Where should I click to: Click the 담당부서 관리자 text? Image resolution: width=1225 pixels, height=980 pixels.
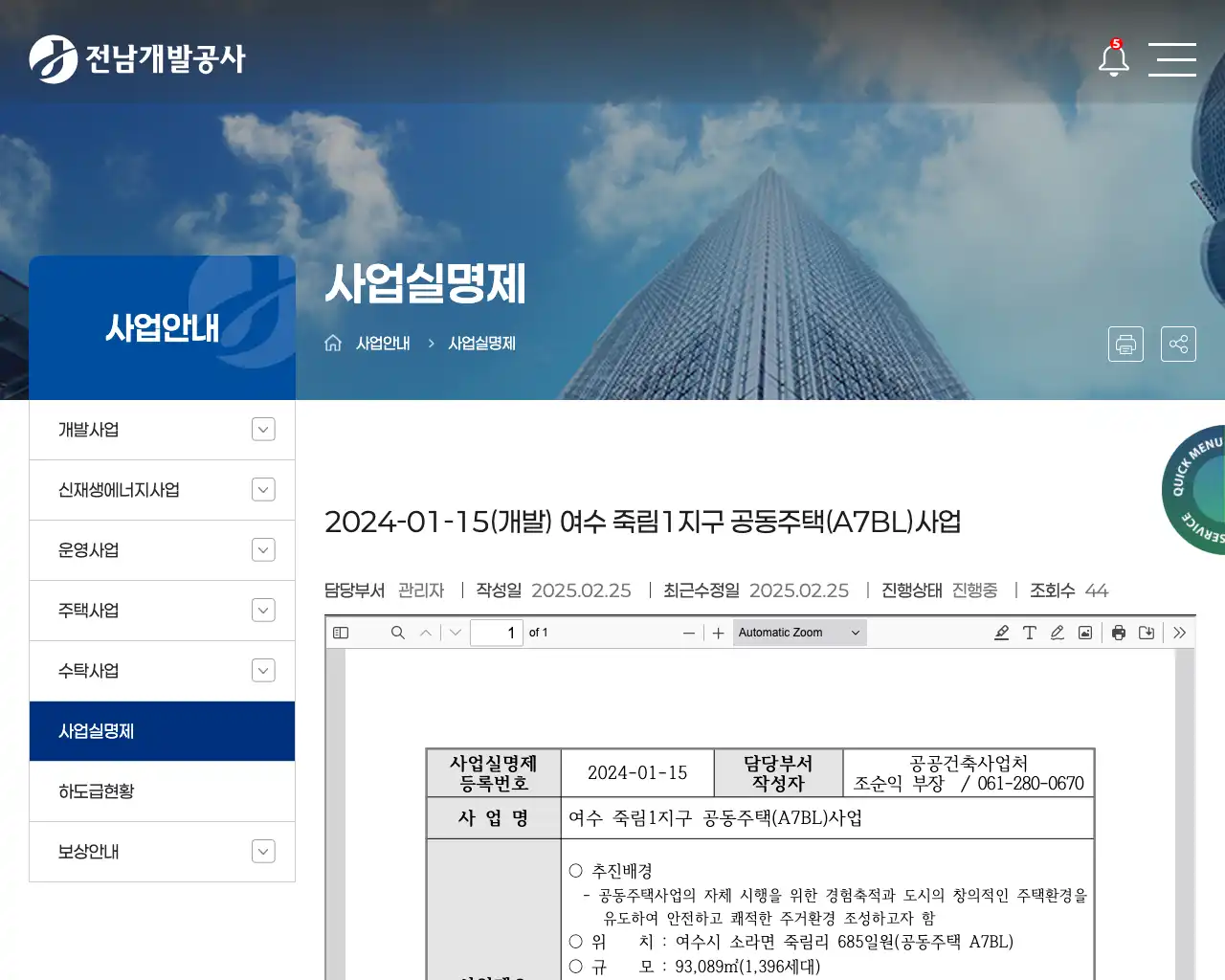click(385, 590)
